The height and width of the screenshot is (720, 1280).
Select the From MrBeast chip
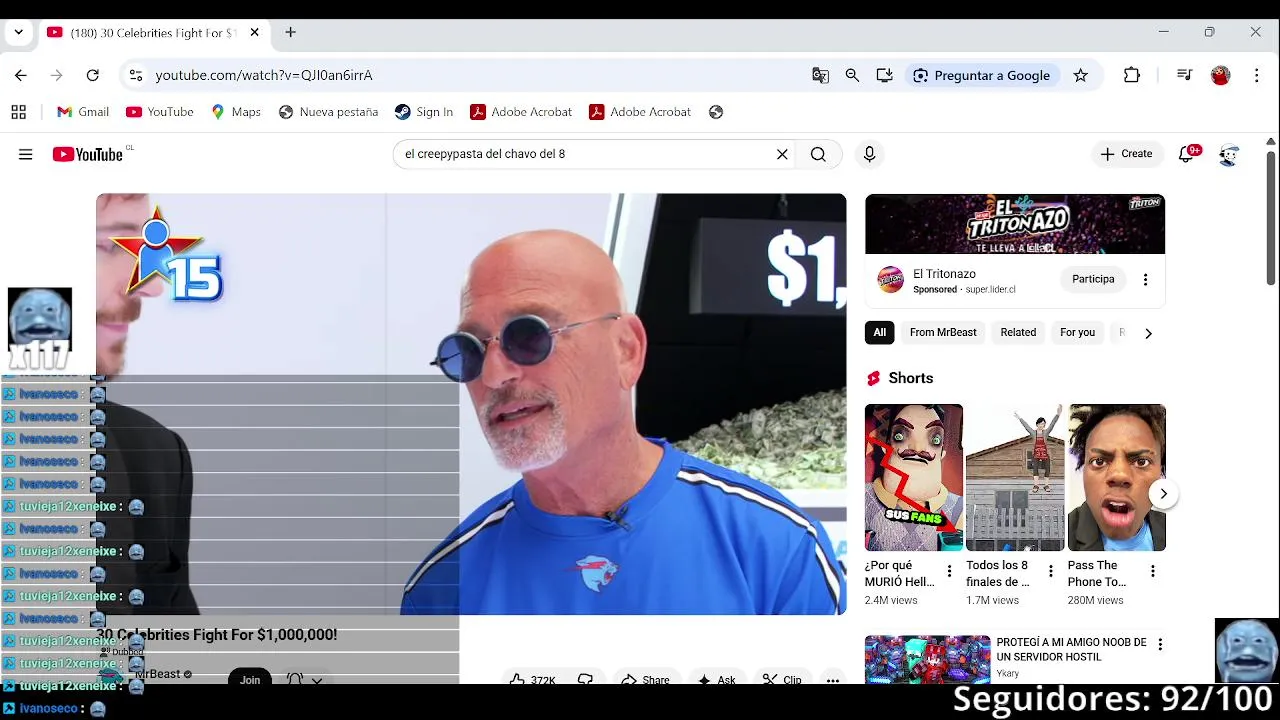point(943,332)
